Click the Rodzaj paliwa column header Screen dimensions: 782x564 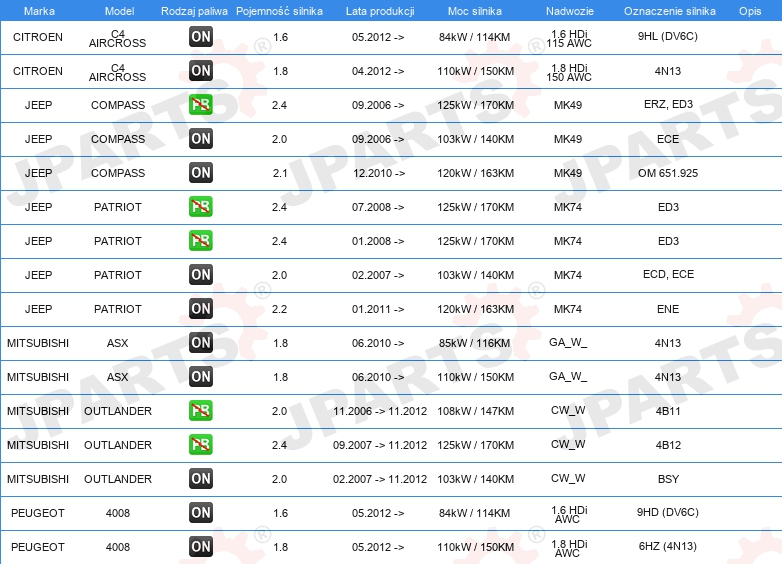195,11
